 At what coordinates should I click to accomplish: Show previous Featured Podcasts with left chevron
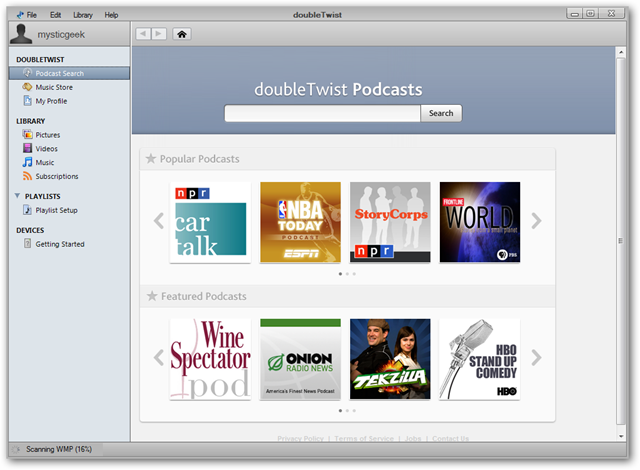[x=159, y=358]
